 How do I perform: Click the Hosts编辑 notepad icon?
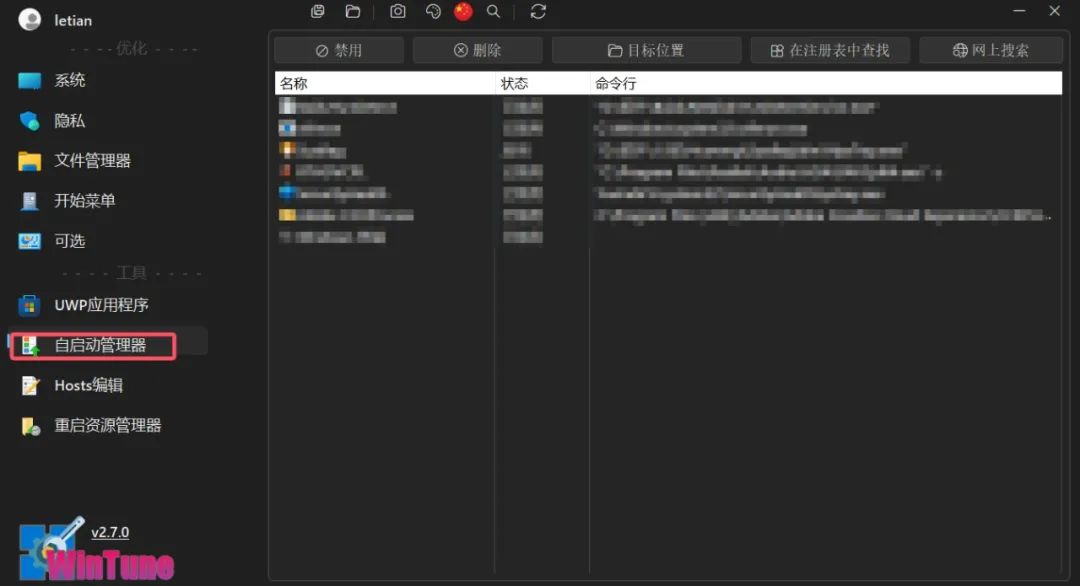[30, 386]
